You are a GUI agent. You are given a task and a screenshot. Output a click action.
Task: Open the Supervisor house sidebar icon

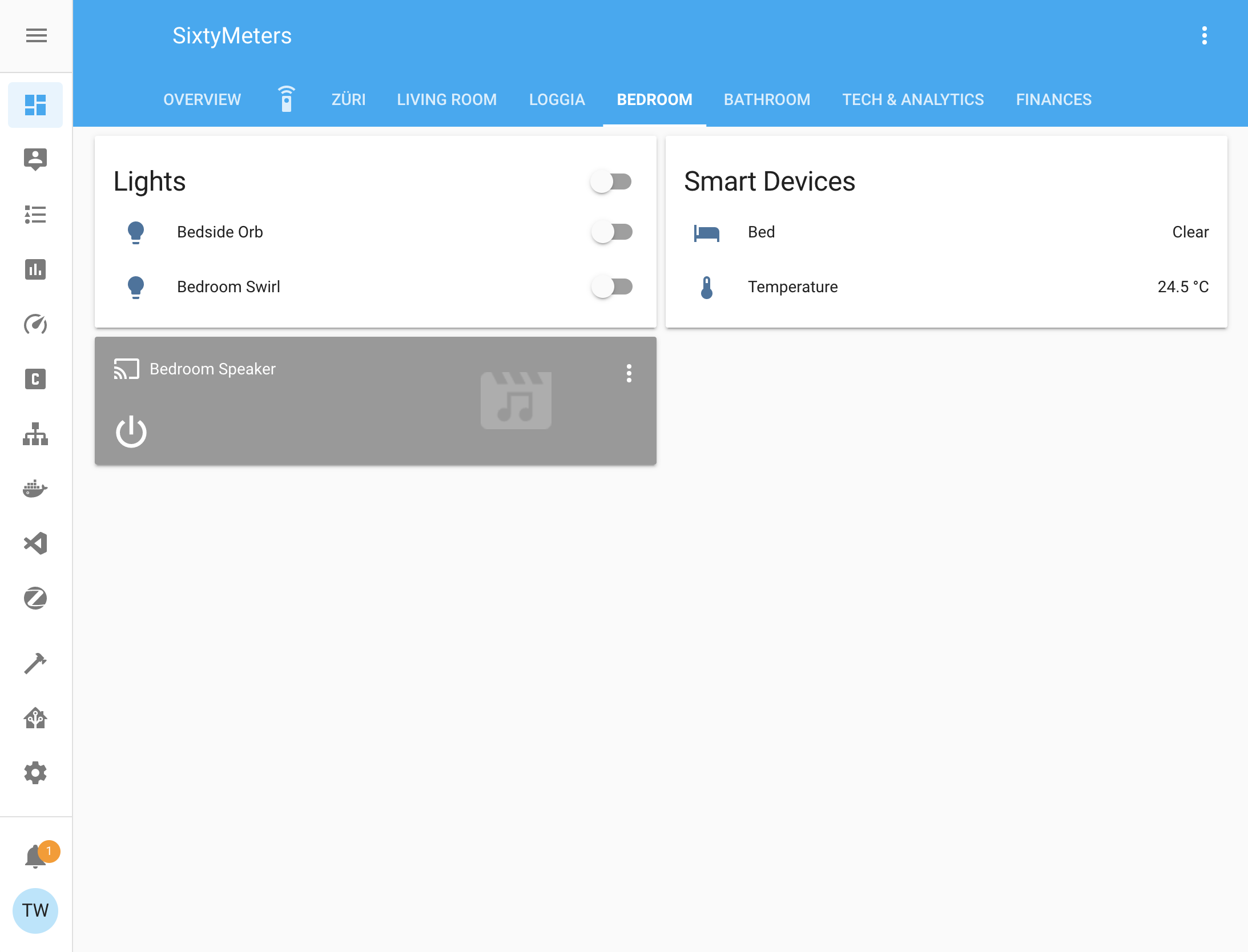[x=35, y=718]
